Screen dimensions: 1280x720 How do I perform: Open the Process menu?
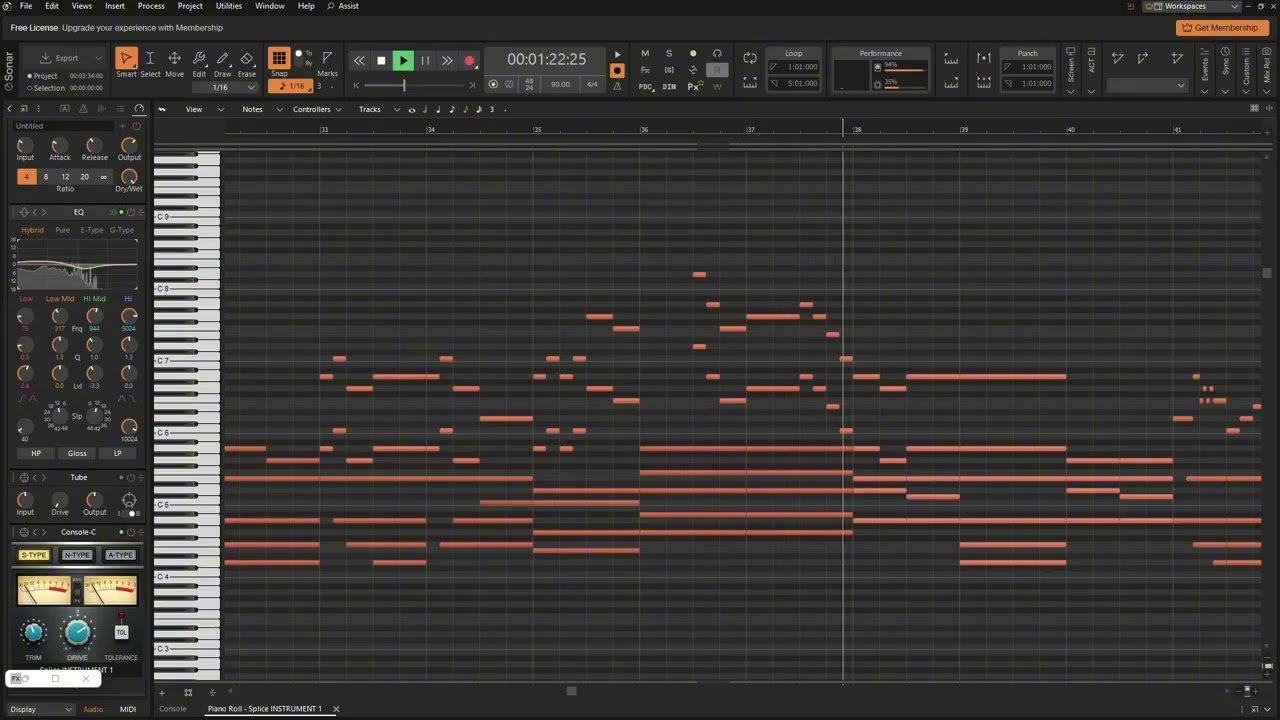151,6
